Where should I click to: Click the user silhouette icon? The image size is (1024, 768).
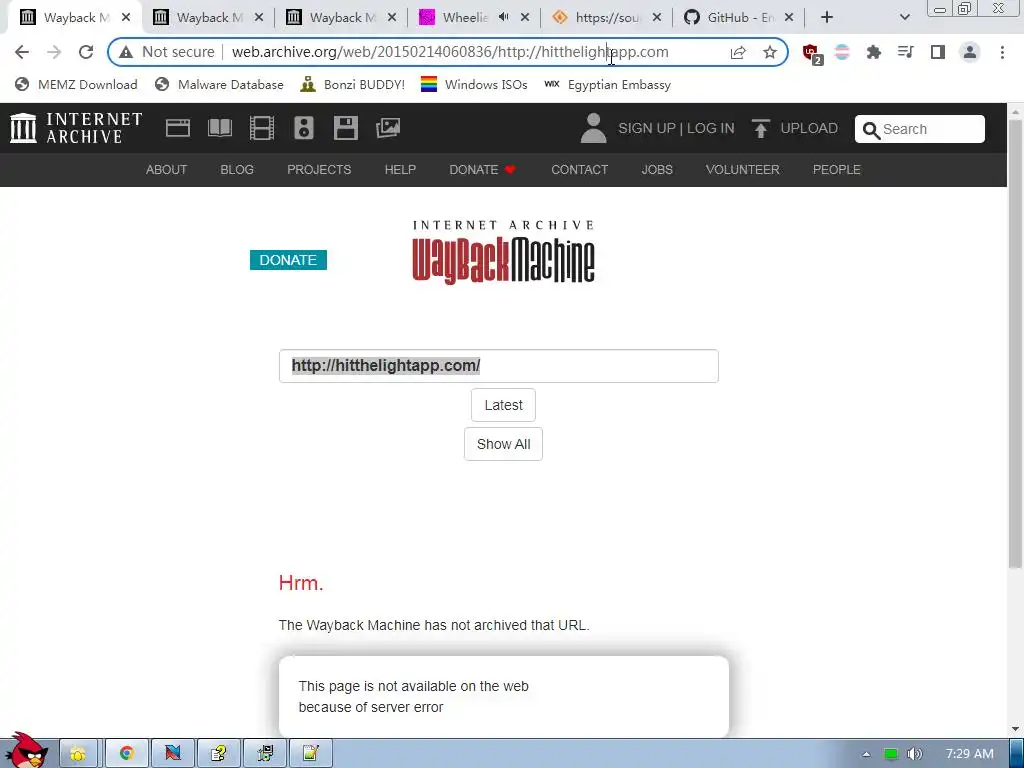coord(593,128)
